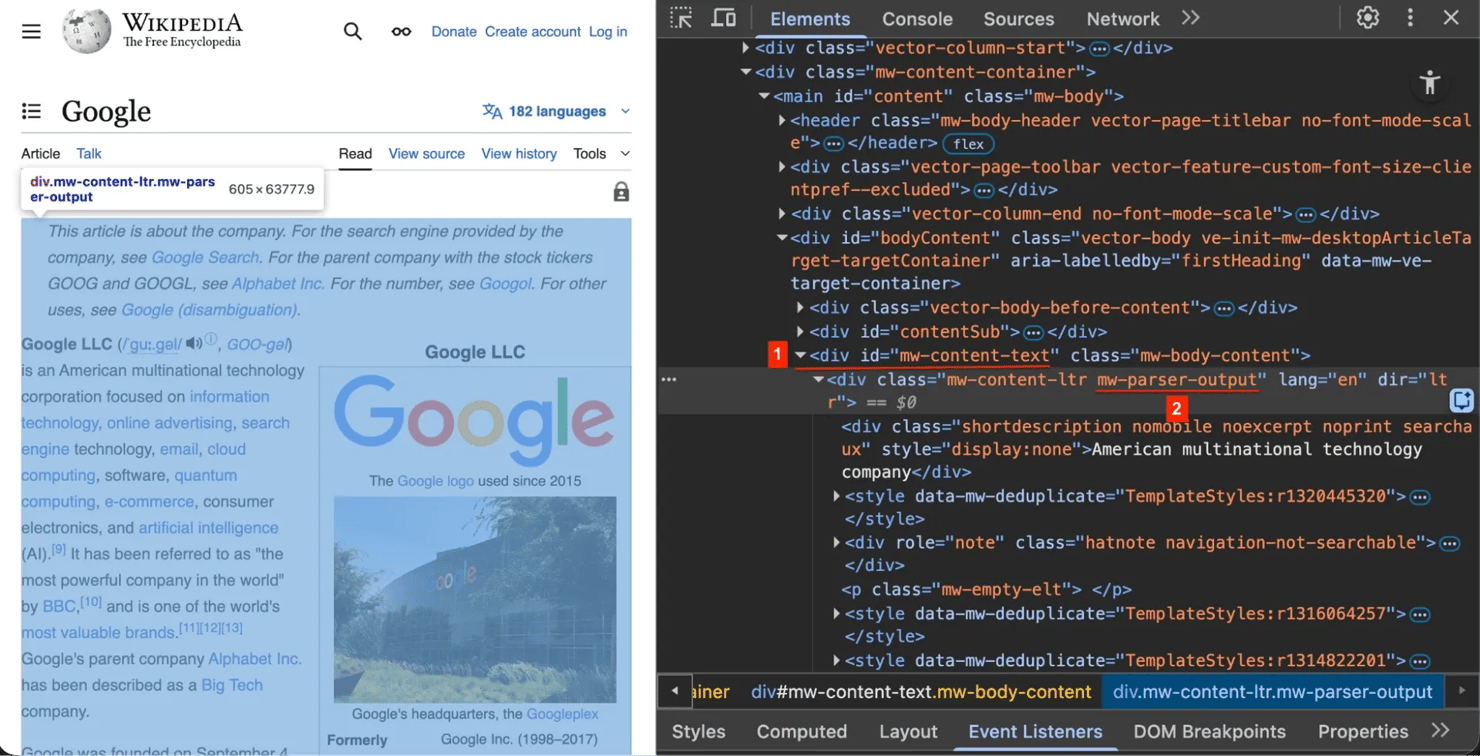The height and width of the screenshot is (756, 1480).
Task: Activate the DevTools inspect element picker
Action: click(x=681, y=18)
